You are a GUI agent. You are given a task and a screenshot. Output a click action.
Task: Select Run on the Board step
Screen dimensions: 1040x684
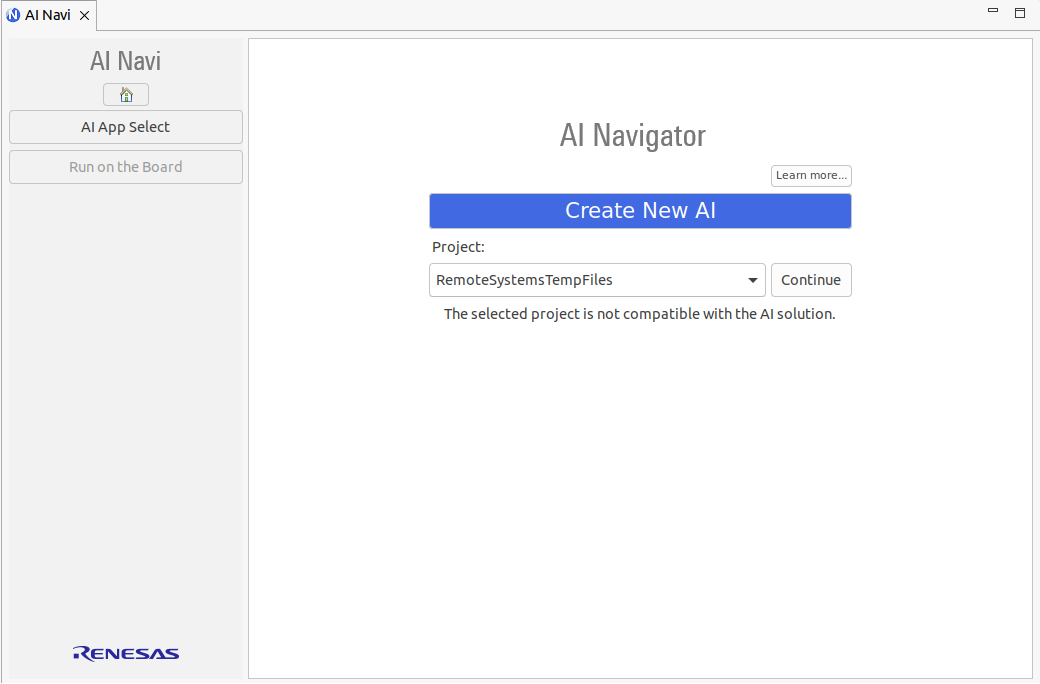[126, 167]
